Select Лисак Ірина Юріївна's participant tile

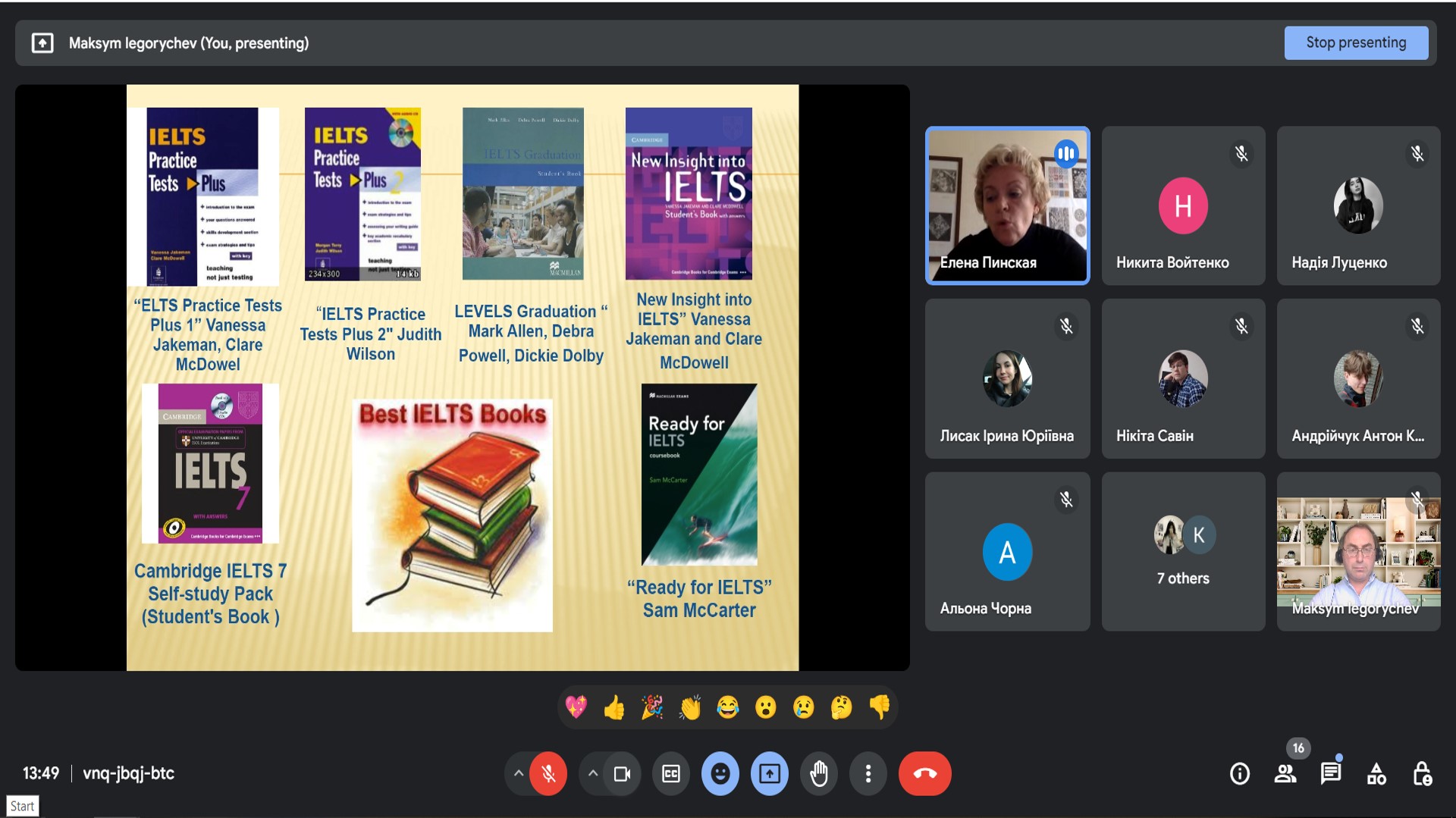(x=1007, y=378)
